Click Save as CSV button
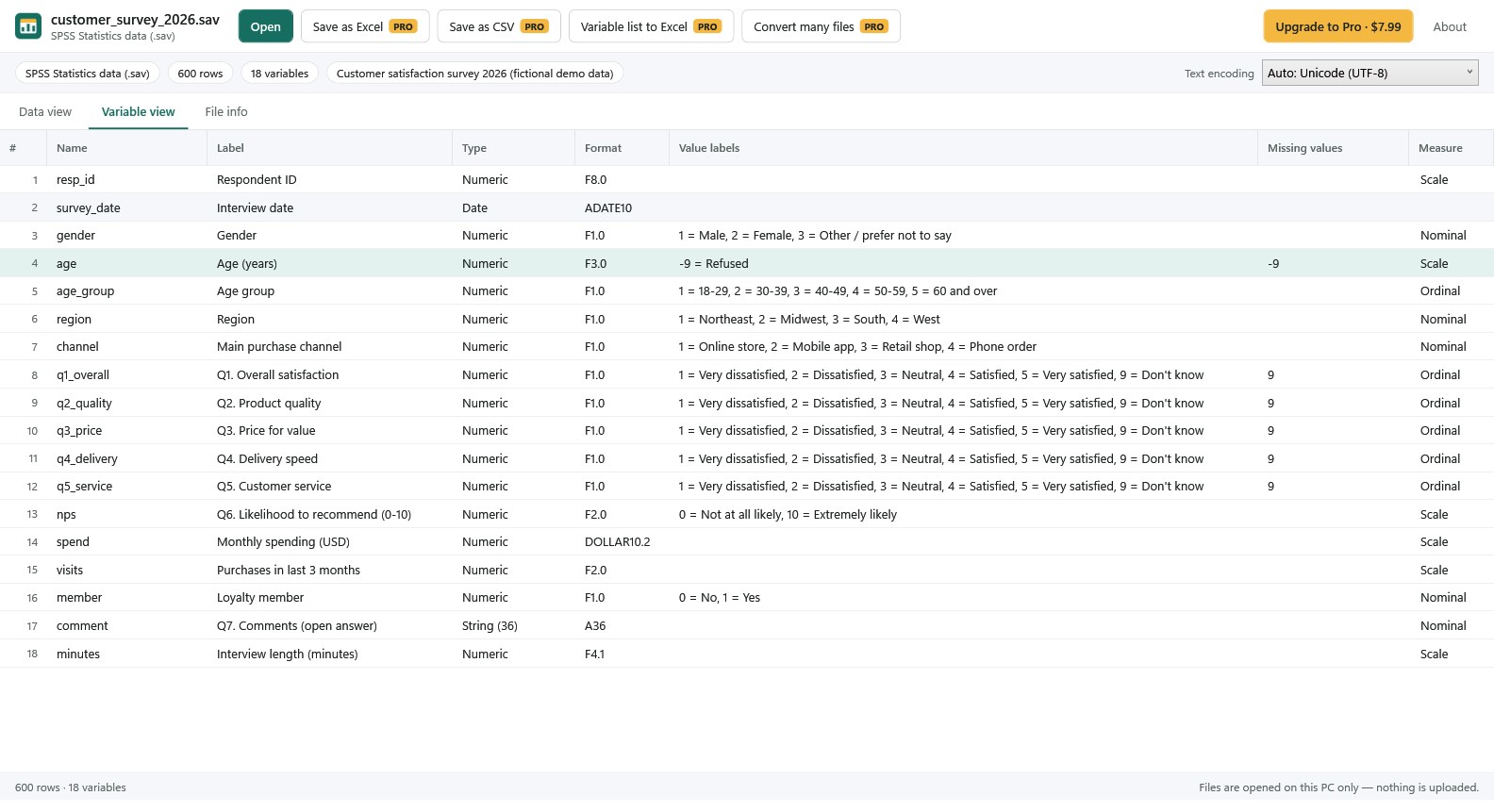Screen dimensions: 1494x812 pyautogui.click(x=499, y=26)
